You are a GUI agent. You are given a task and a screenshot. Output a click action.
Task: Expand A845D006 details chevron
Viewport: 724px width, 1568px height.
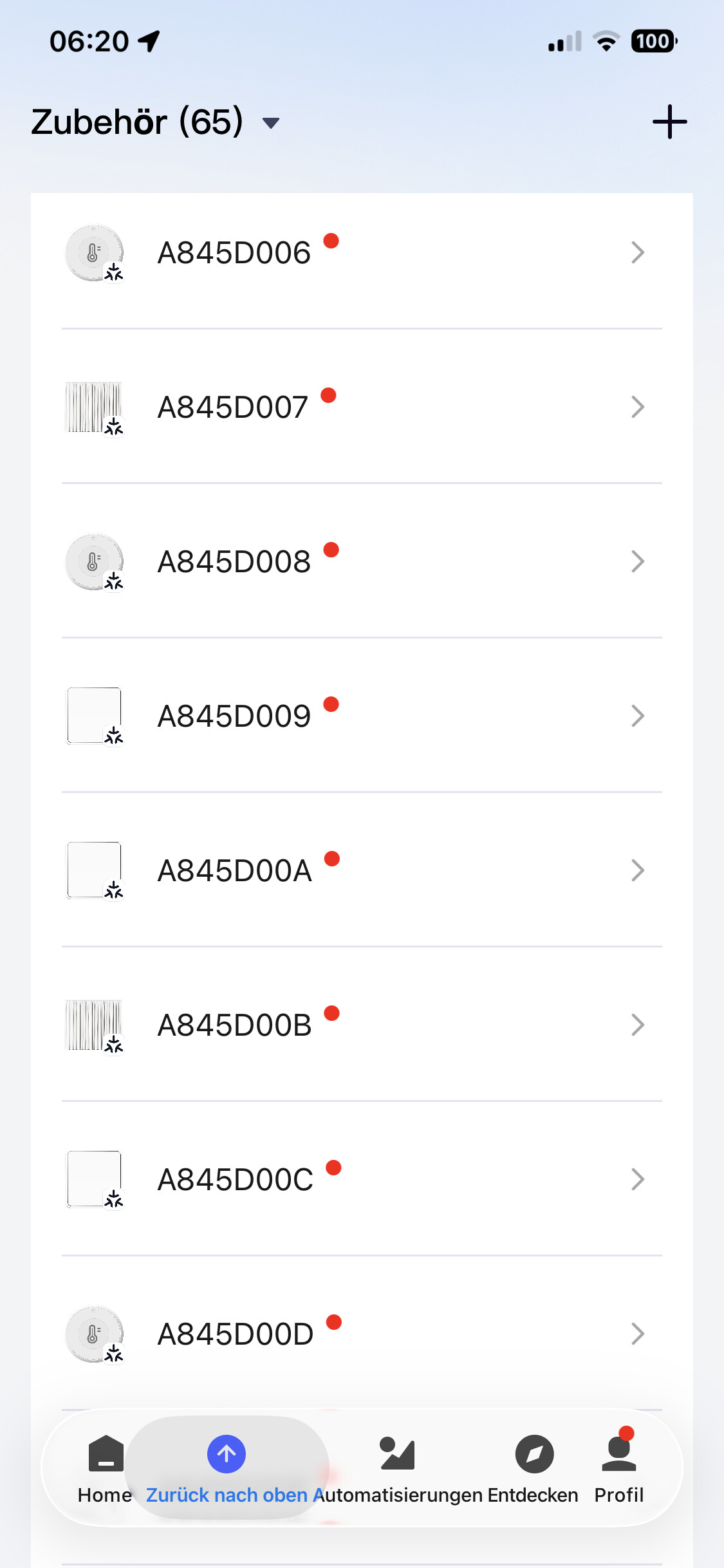pos(637,253)
